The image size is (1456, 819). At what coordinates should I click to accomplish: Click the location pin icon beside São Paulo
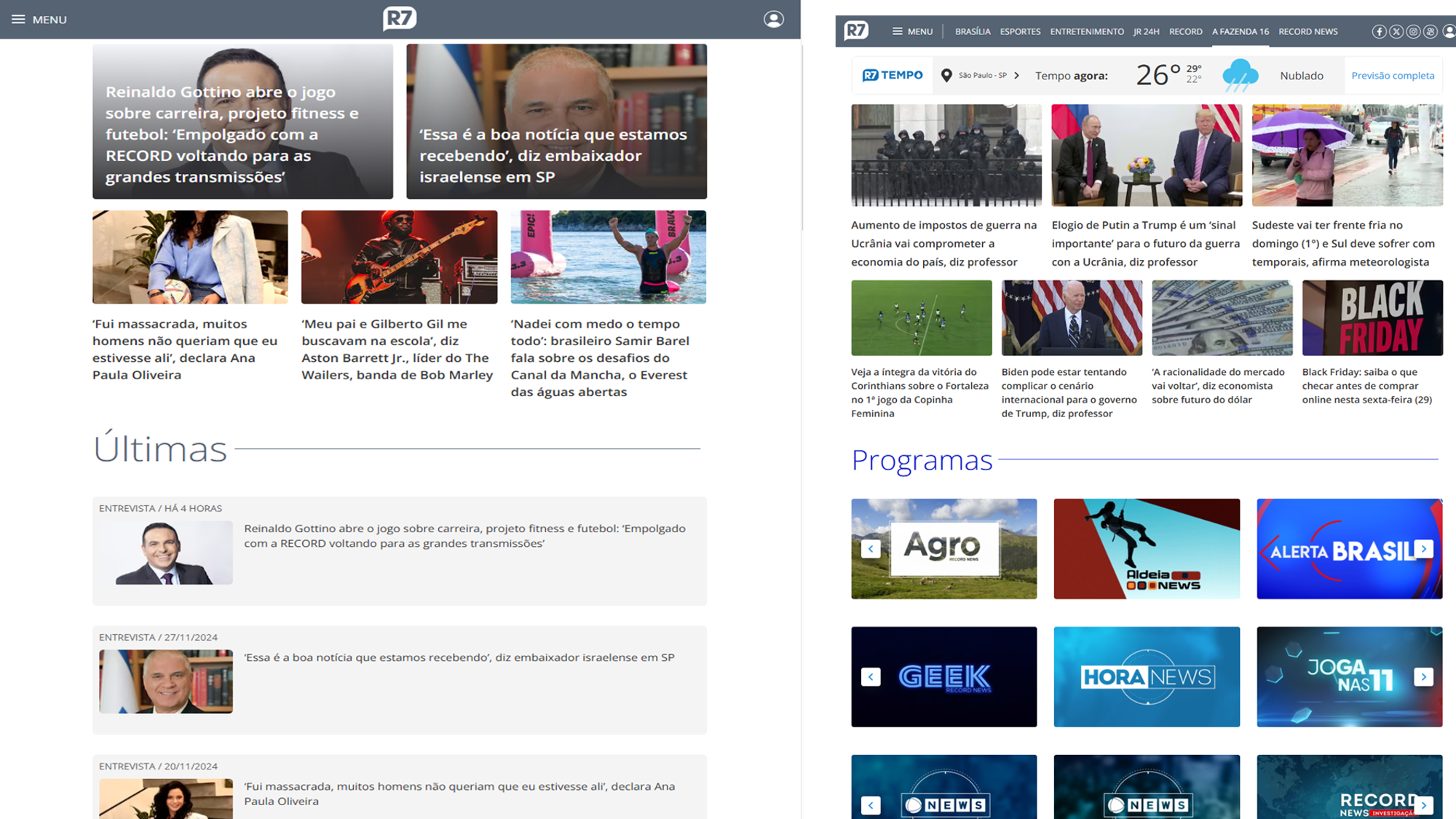point(946,76)
